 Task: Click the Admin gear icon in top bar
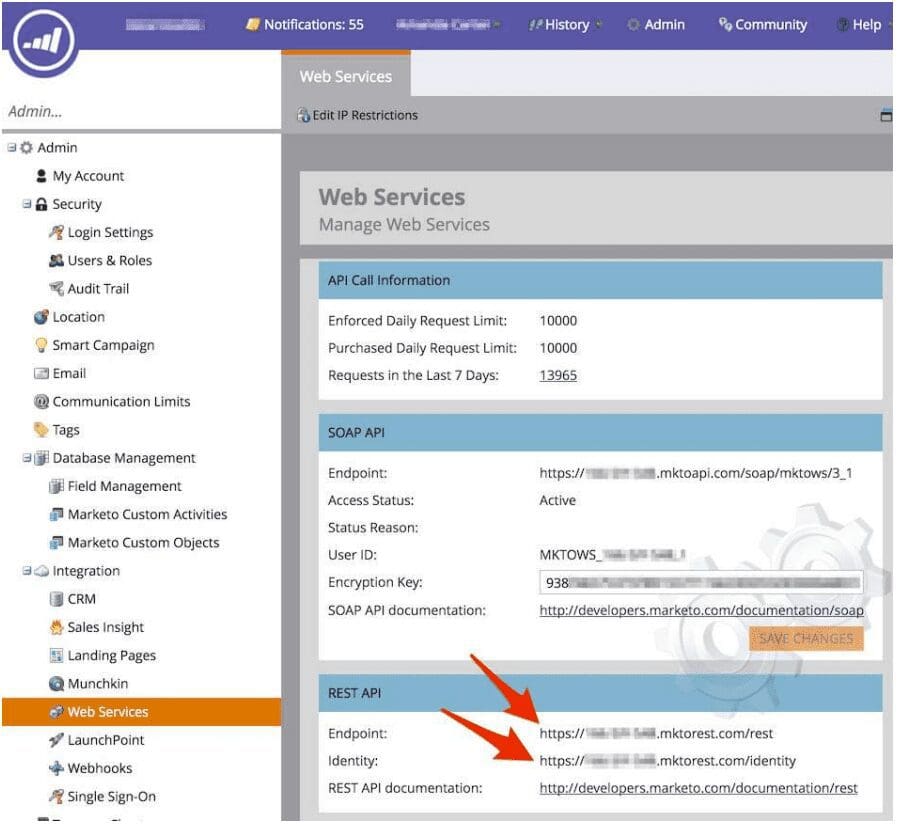pos(633,25)
